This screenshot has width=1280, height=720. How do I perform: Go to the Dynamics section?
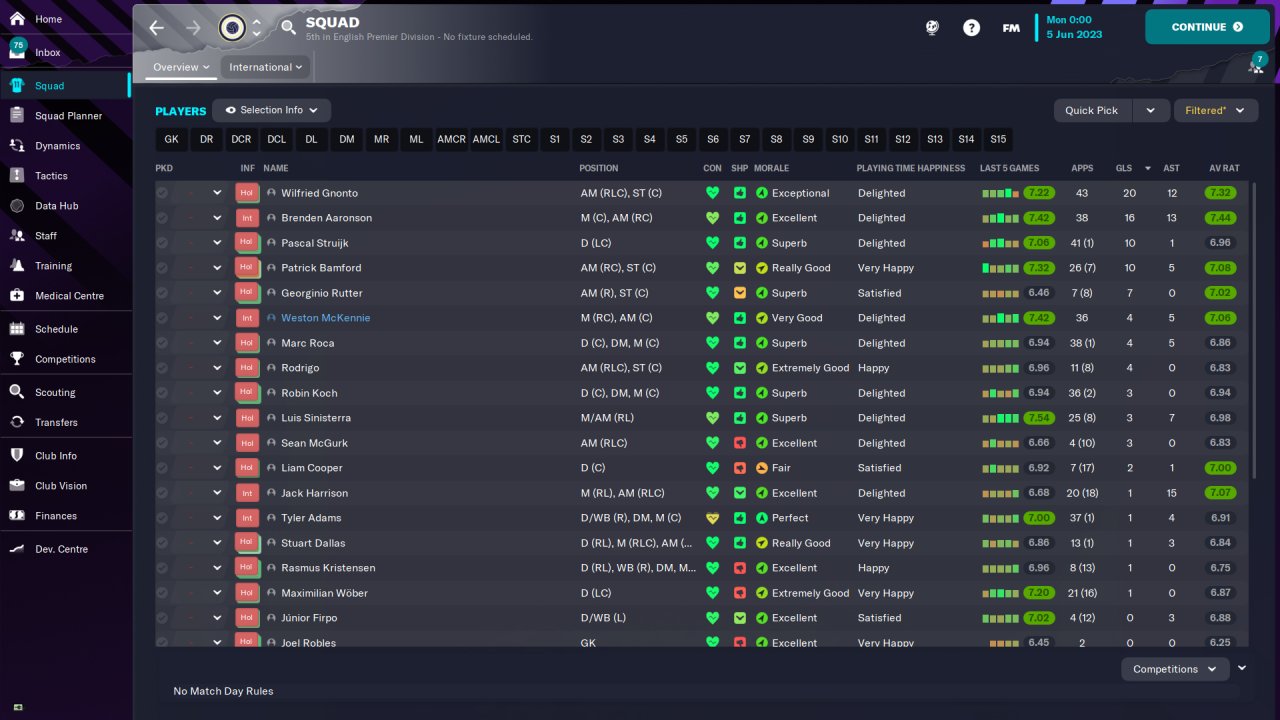(65, 146)
